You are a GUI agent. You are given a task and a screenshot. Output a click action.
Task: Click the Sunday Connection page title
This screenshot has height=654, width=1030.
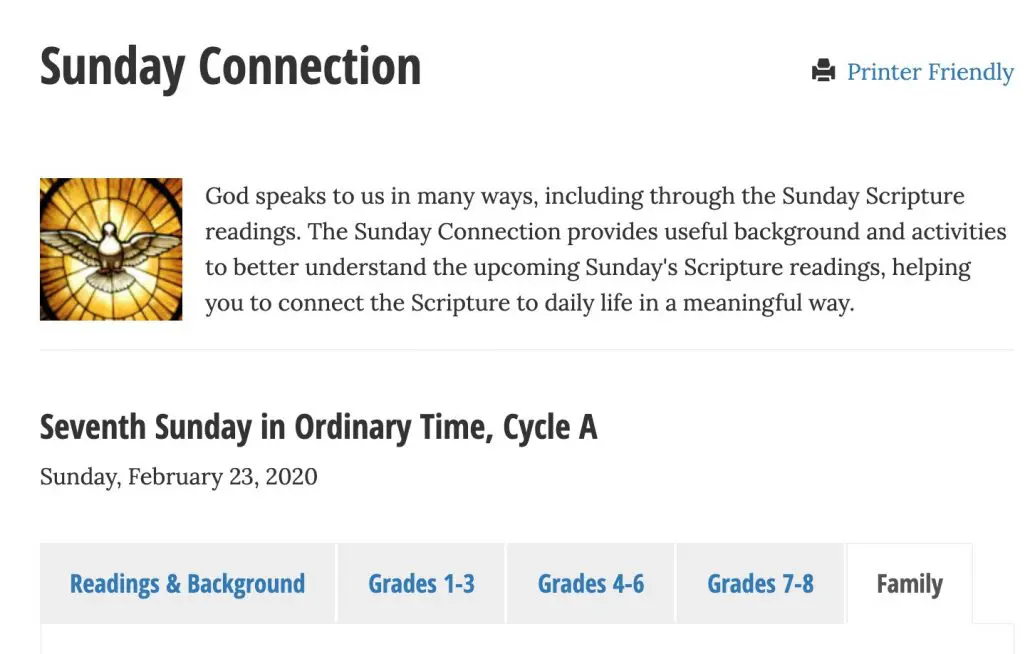(x=230, y=67)
